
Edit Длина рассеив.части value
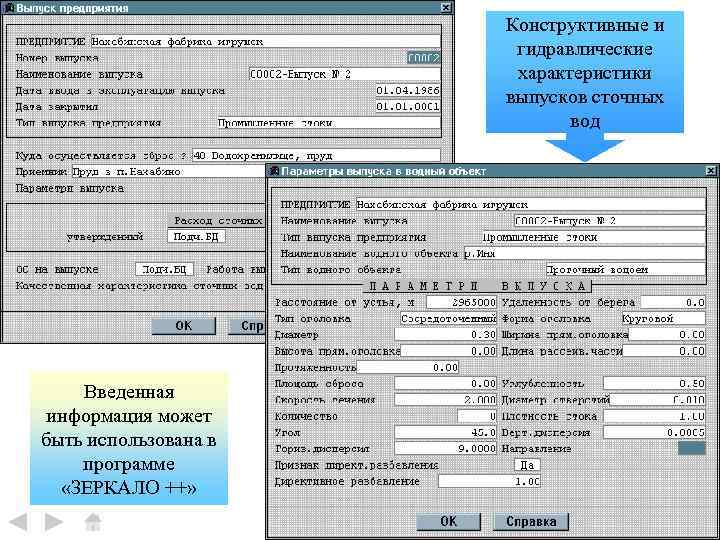pos(664,351)
